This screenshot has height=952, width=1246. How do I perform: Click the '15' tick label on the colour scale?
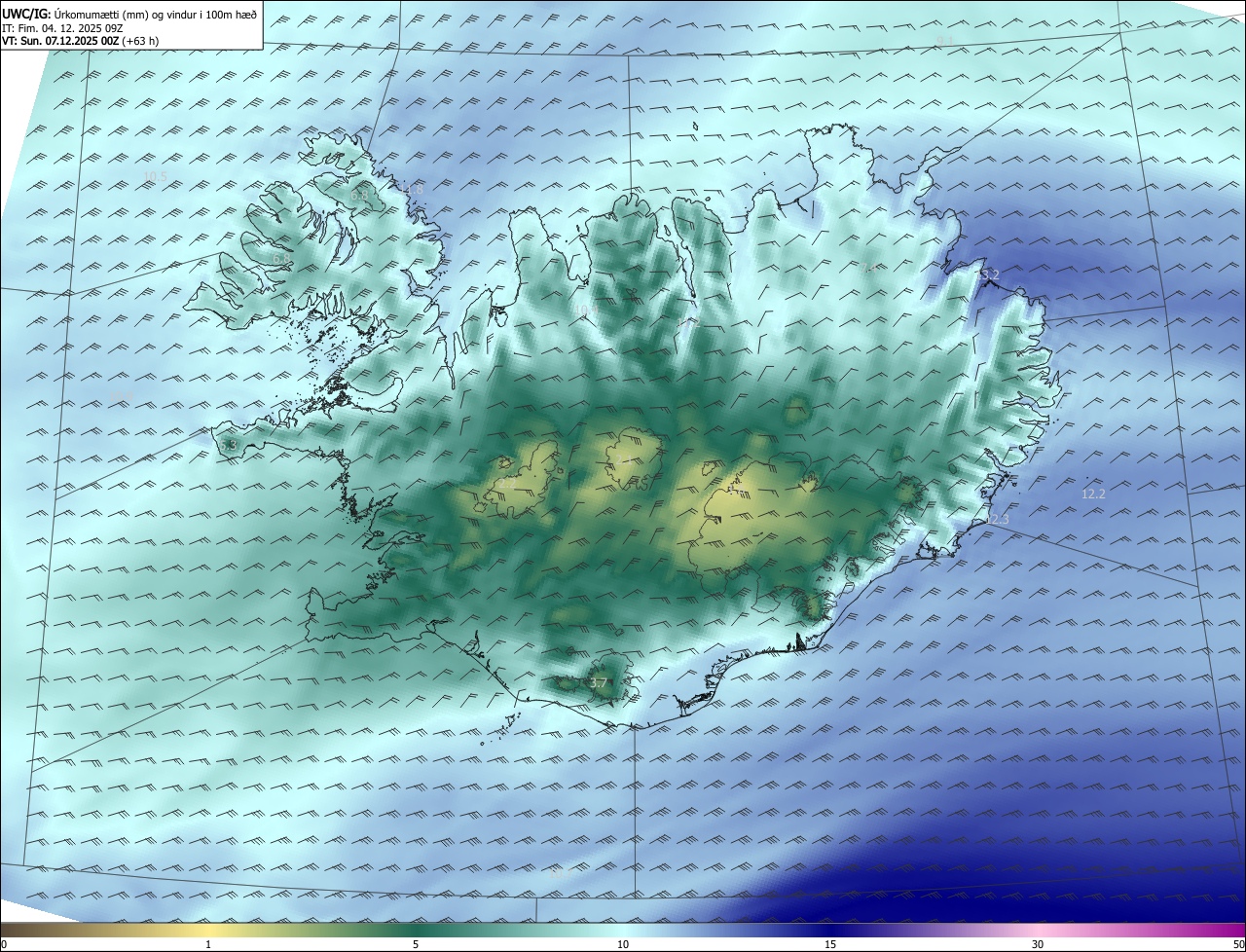830,944
